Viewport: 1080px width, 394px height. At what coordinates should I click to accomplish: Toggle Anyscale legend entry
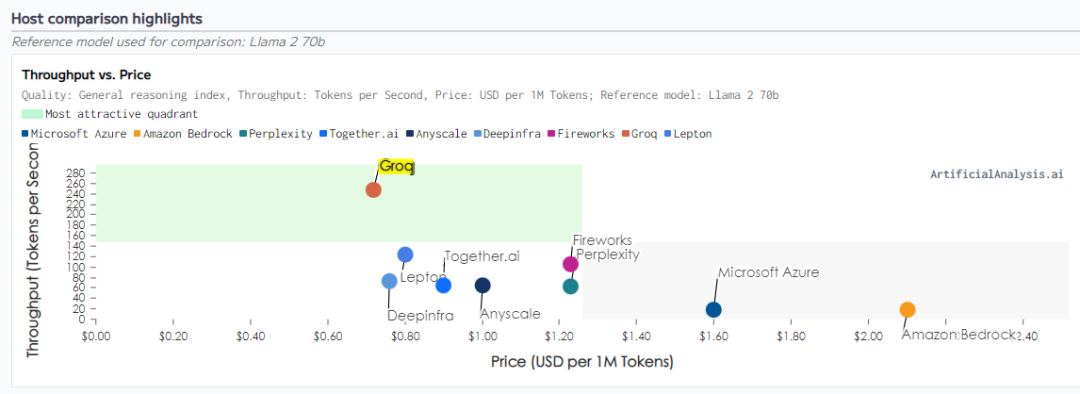437,134
